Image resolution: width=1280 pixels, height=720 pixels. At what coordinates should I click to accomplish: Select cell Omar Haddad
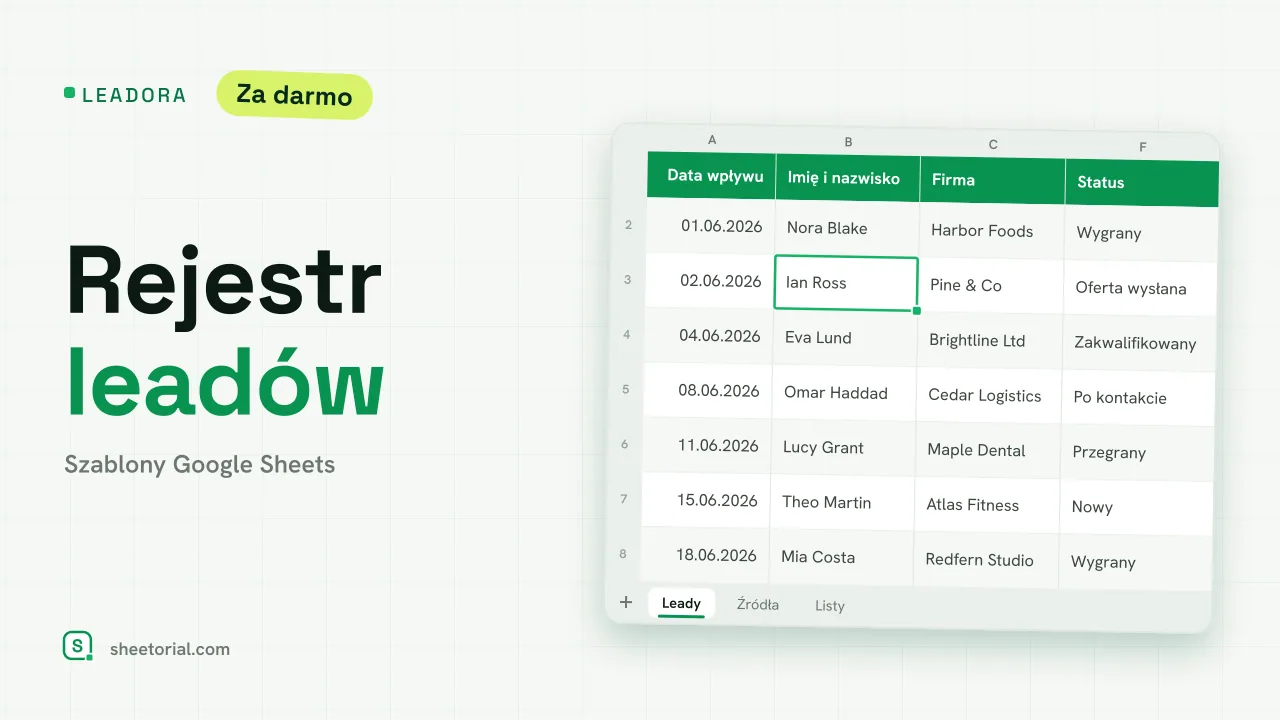(844, 393)
